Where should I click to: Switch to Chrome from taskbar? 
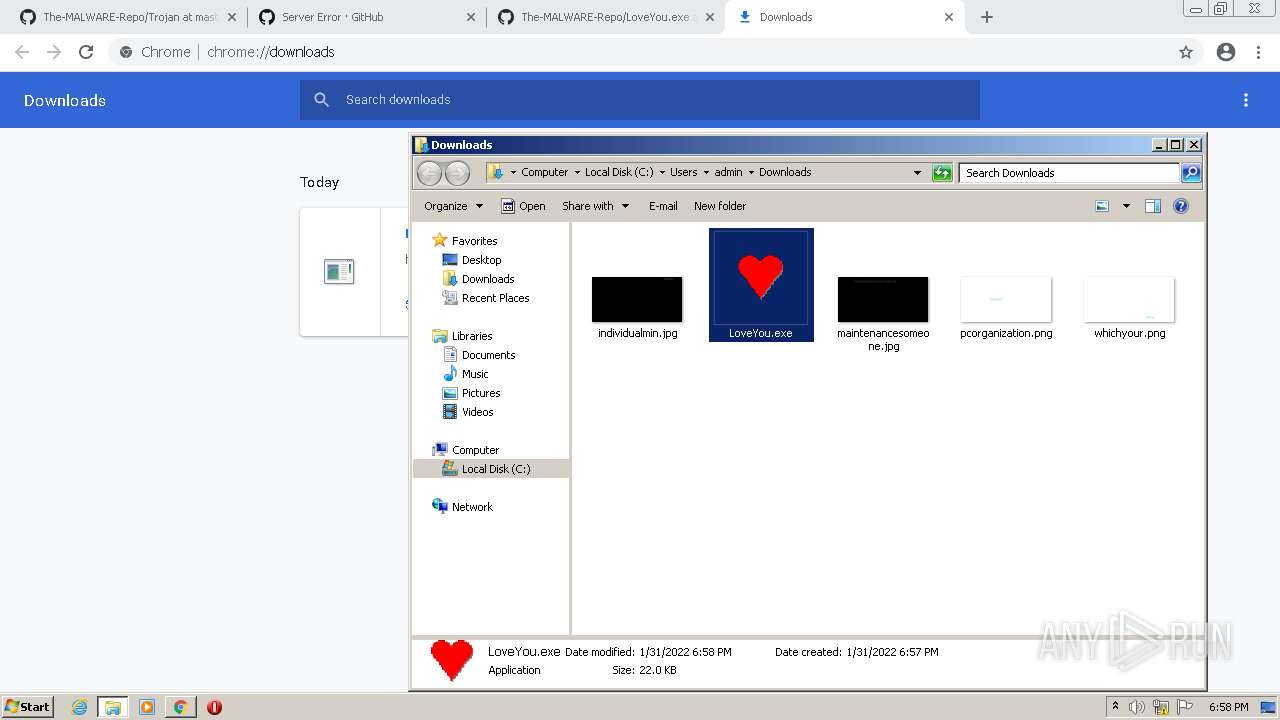pyautogui.click(x=181, y=707)
